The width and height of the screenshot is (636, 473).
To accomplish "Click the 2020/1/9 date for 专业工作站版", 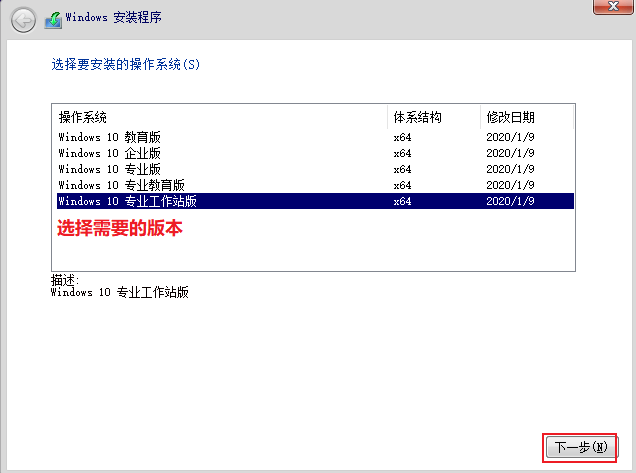I will [x=510, y=201].
